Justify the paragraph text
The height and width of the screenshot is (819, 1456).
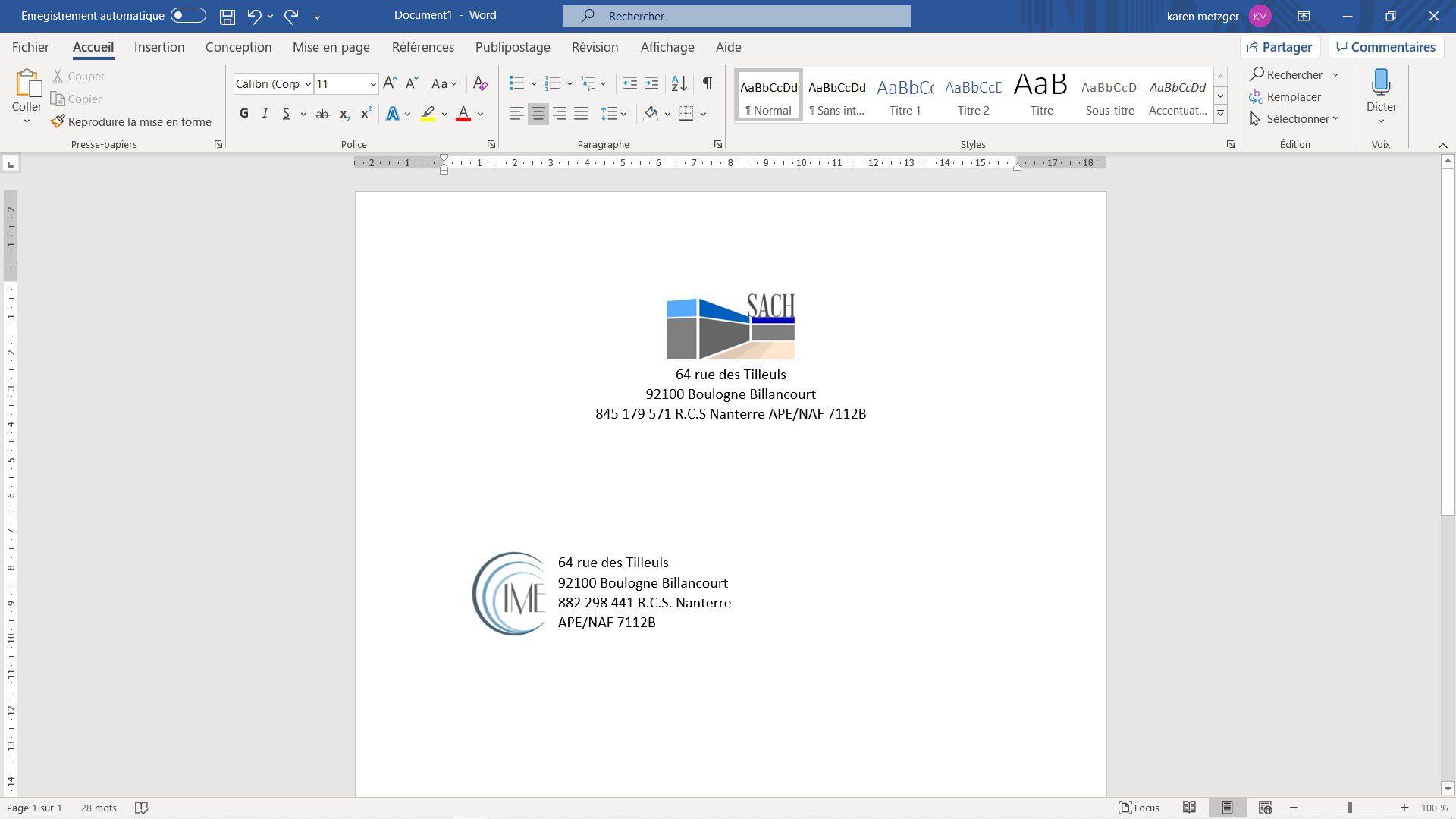(581, 114)
